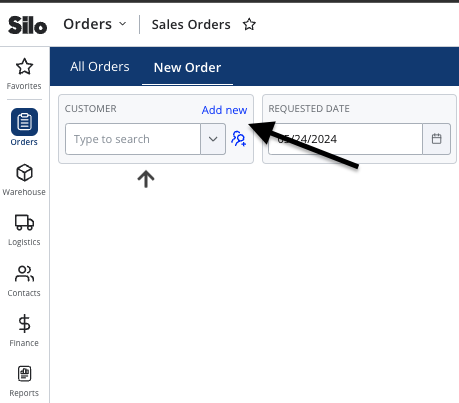This screenshot has height=403, width=459.
Task: Focus the customer Type to search field
Action: point(133,139)
